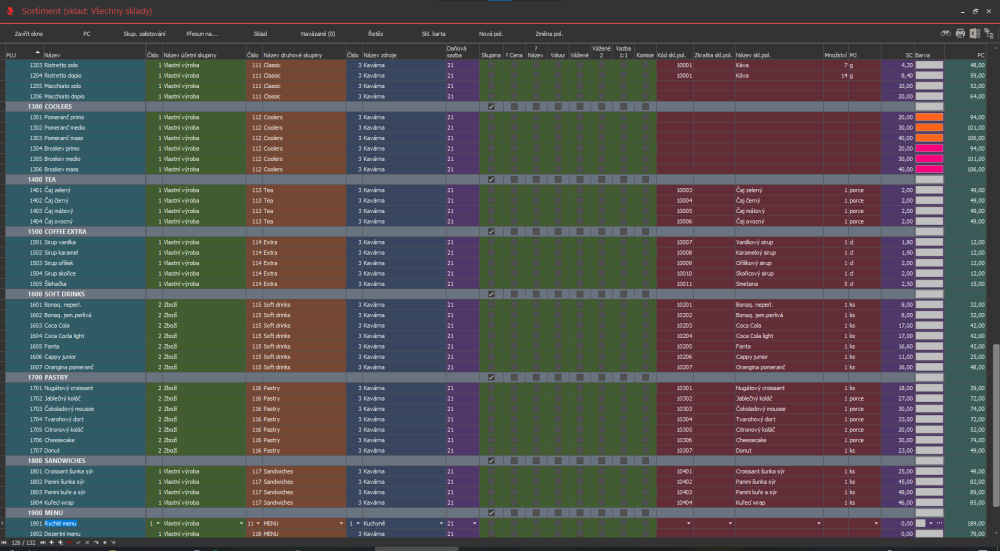
Task: Toggle Skupina checkbox in 1500 COFFEE EXTRA row
Action: (x=491, y=231)
